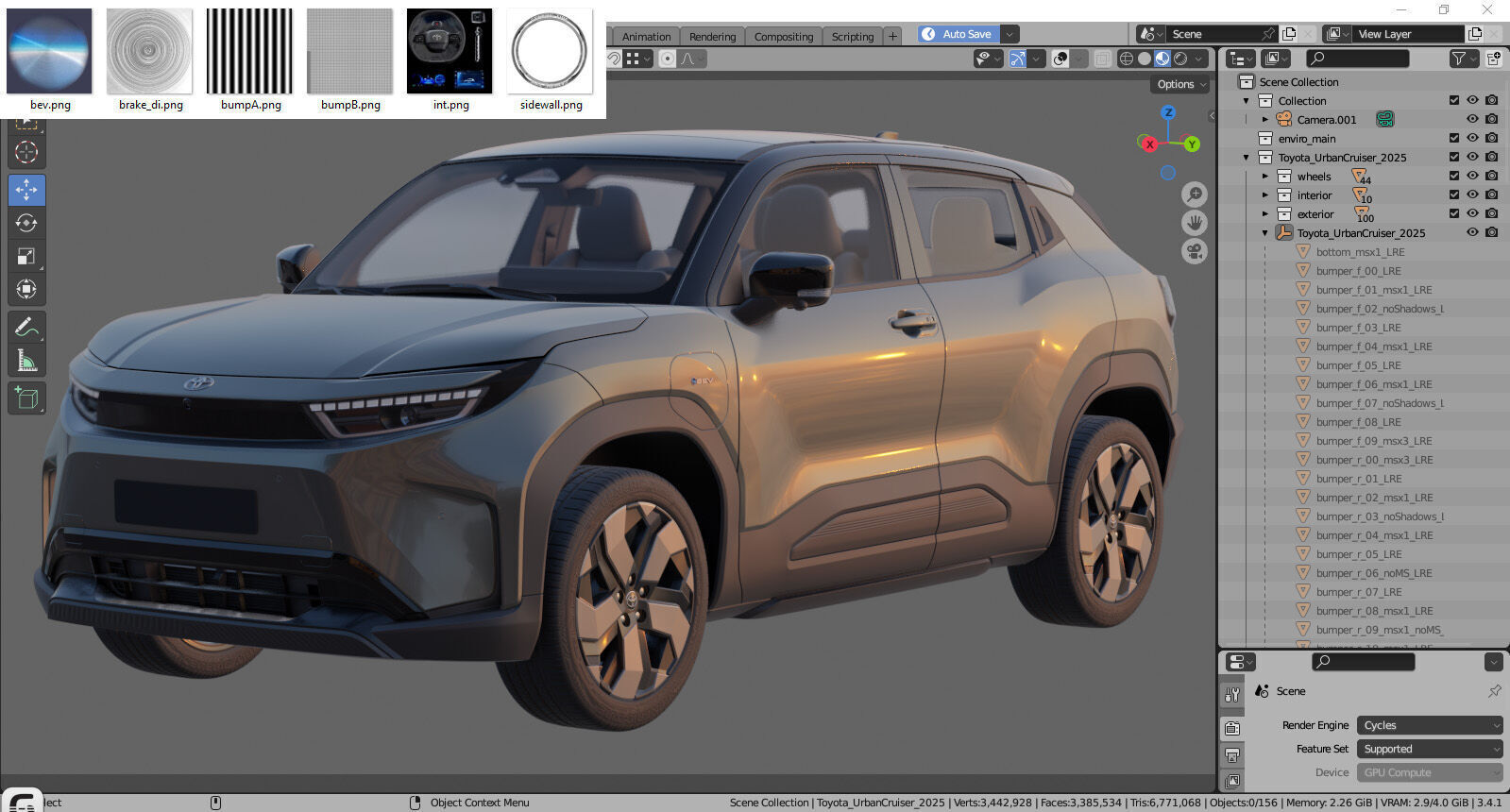Open new collection icon in outliner
This screenshot has height=812, width=1510.
[x=1493, y=59]
